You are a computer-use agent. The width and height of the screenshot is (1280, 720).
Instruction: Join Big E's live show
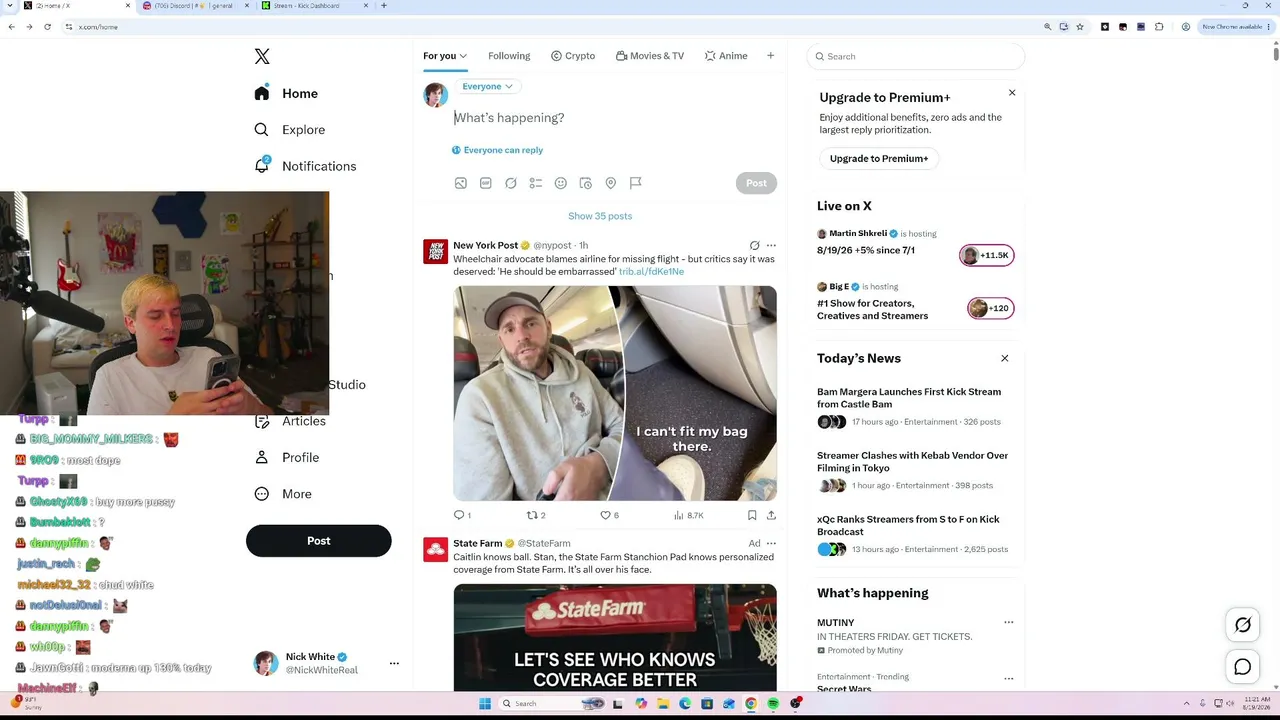click(x=990, y=308)
